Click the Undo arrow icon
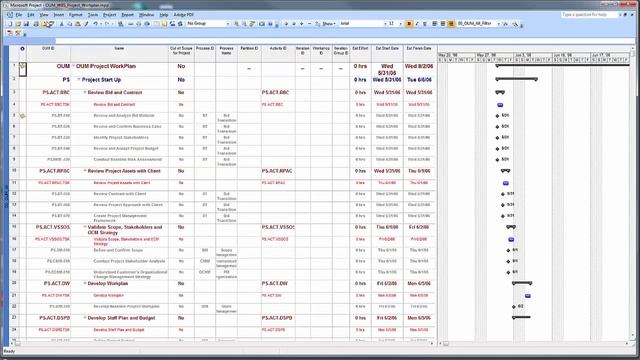 [x=95, y=24]
